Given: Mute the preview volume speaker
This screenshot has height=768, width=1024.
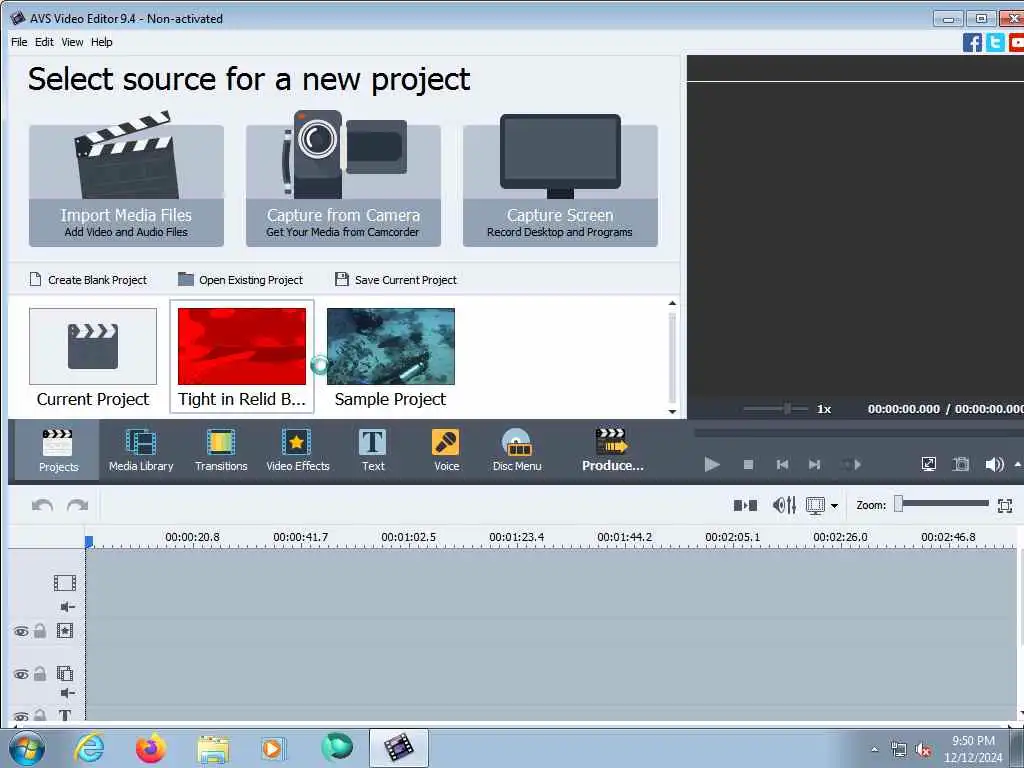Looking at the screenshot, I should 994,464.
